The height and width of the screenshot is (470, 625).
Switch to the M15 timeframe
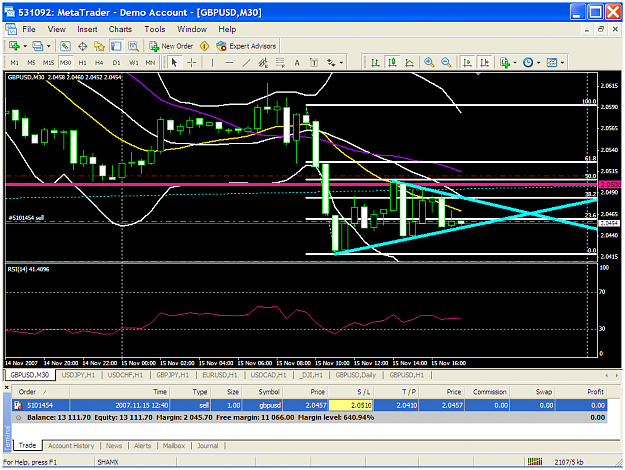(x=48, y=63)
